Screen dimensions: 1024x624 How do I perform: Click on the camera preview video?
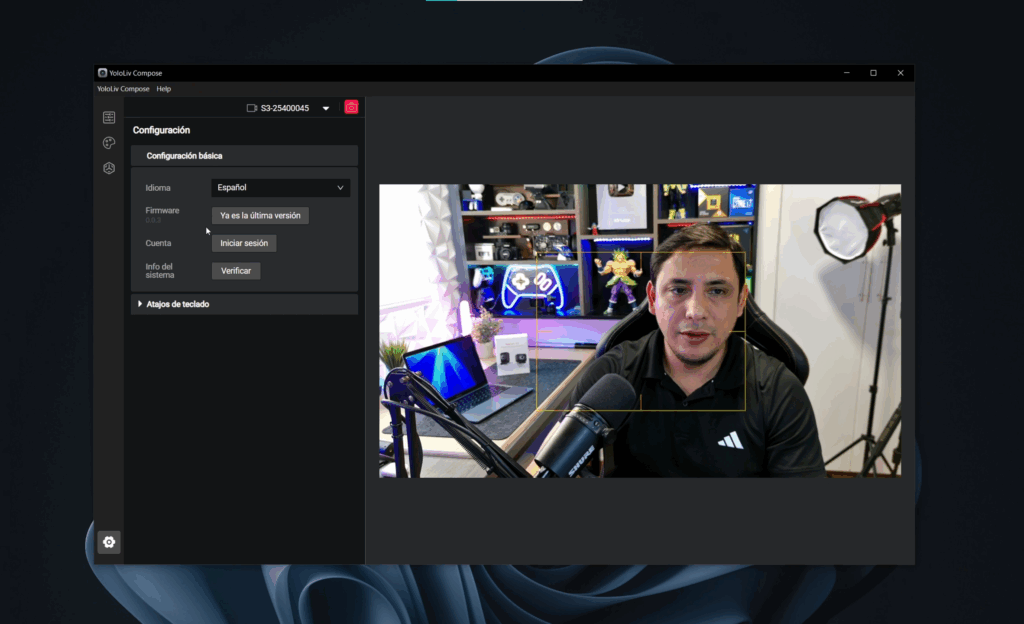point(639,330)
